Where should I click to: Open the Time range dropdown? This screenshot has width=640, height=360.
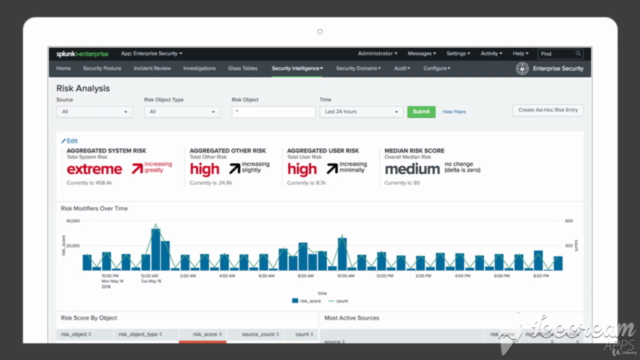(x=361, y=112)
